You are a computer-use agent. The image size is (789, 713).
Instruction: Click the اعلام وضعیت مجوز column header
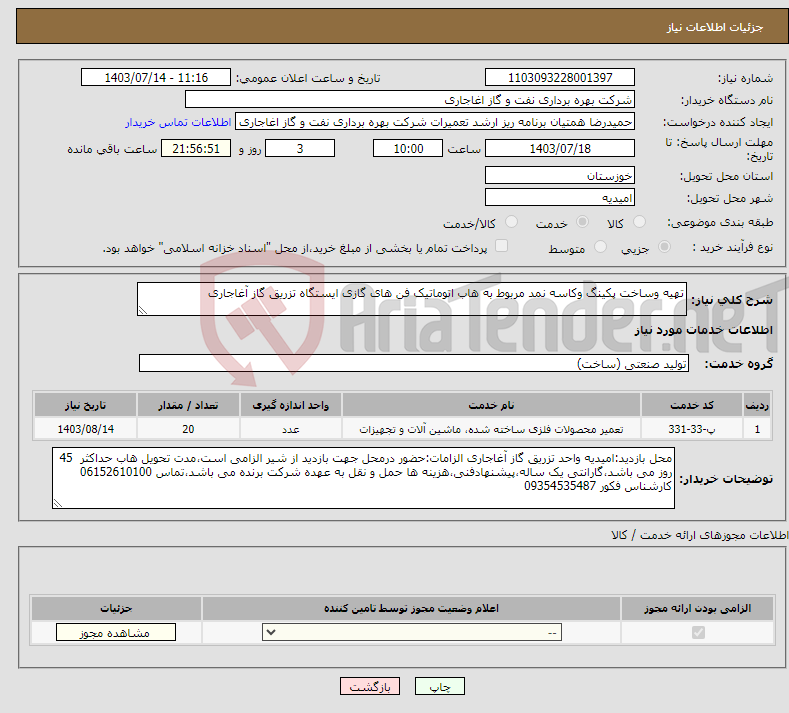pyautogui.click(x=411, y=608)
